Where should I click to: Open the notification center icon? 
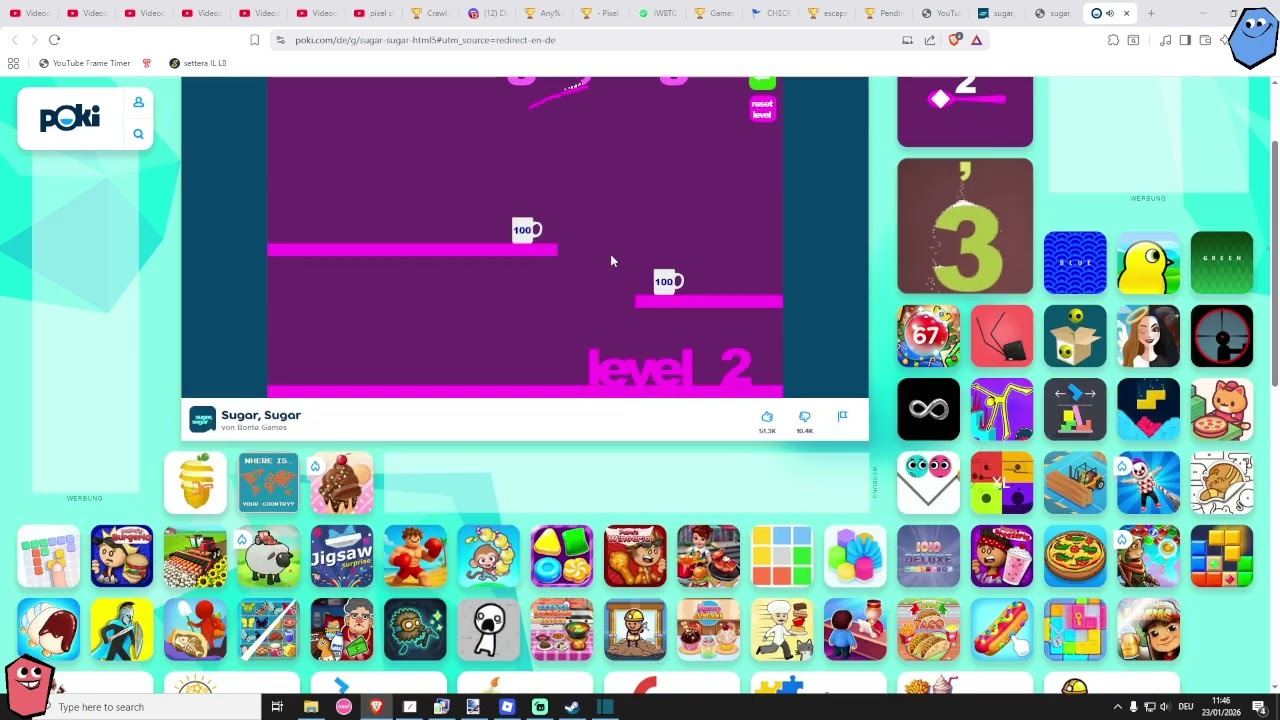pyautogui.click(x=1259, y=707)
